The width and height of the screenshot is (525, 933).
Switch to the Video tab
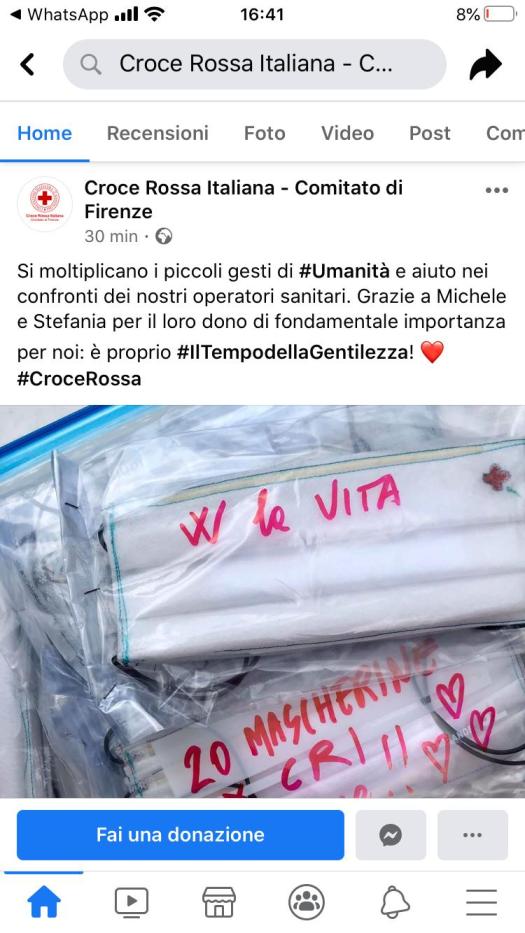coord(347,133)
